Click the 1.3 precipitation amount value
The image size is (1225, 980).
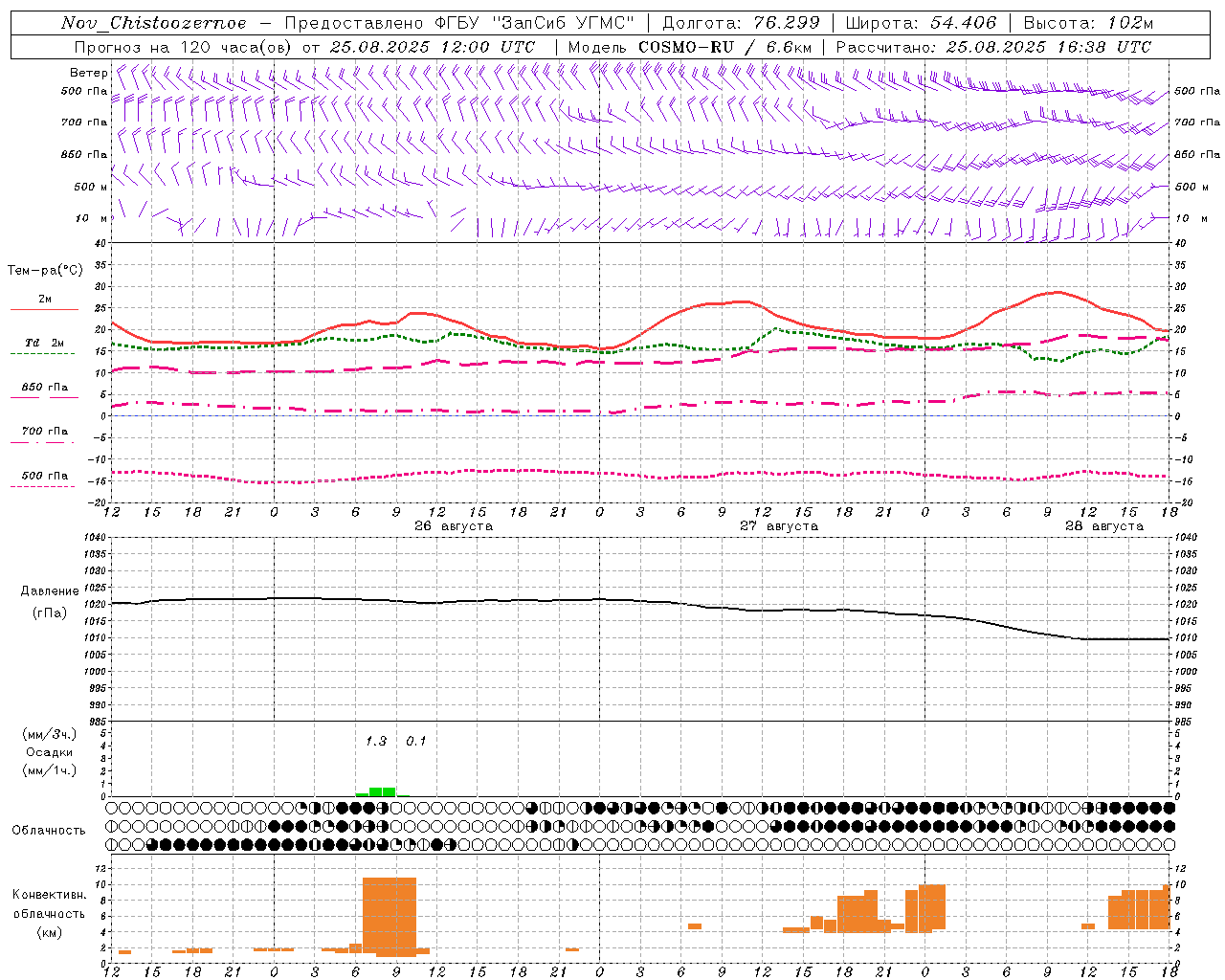pos(376,742)
